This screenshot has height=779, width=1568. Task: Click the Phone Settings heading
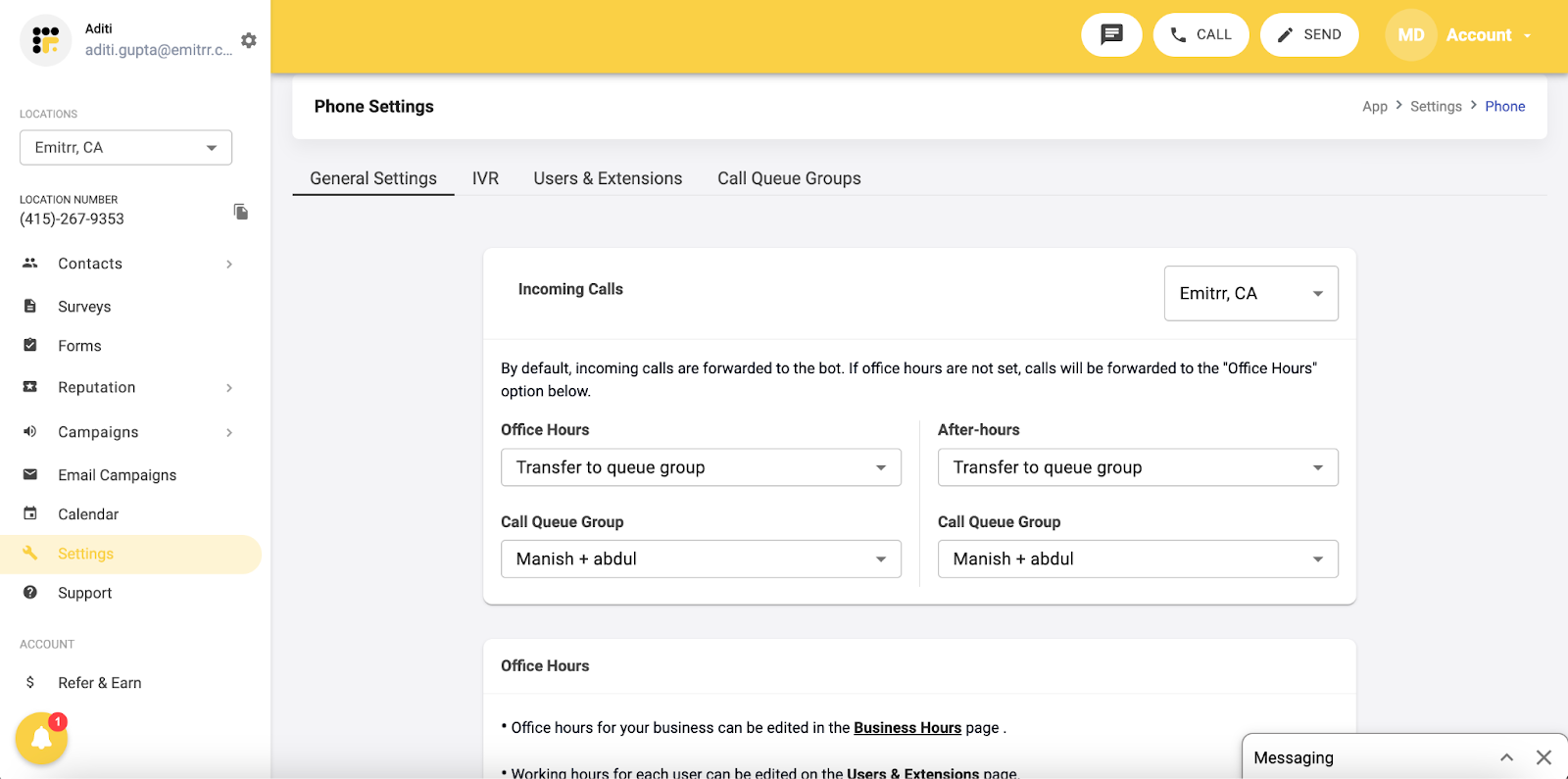pyautogui.click(x=373, y=106)
